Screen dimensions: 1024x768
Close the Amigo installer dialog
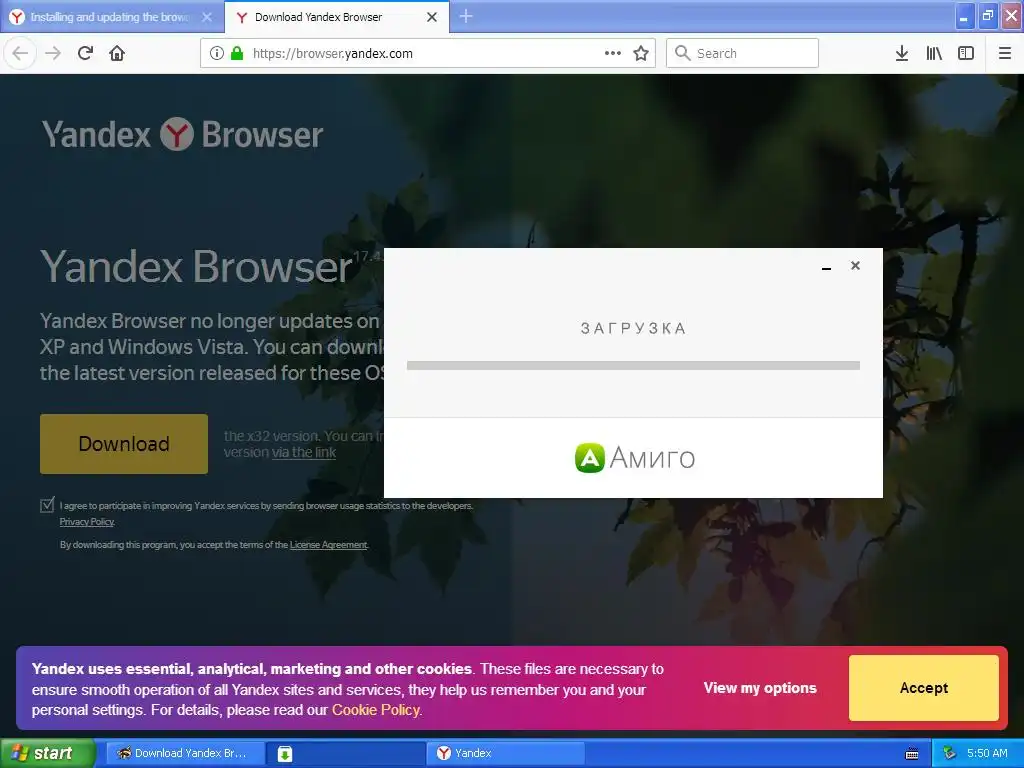855,265
